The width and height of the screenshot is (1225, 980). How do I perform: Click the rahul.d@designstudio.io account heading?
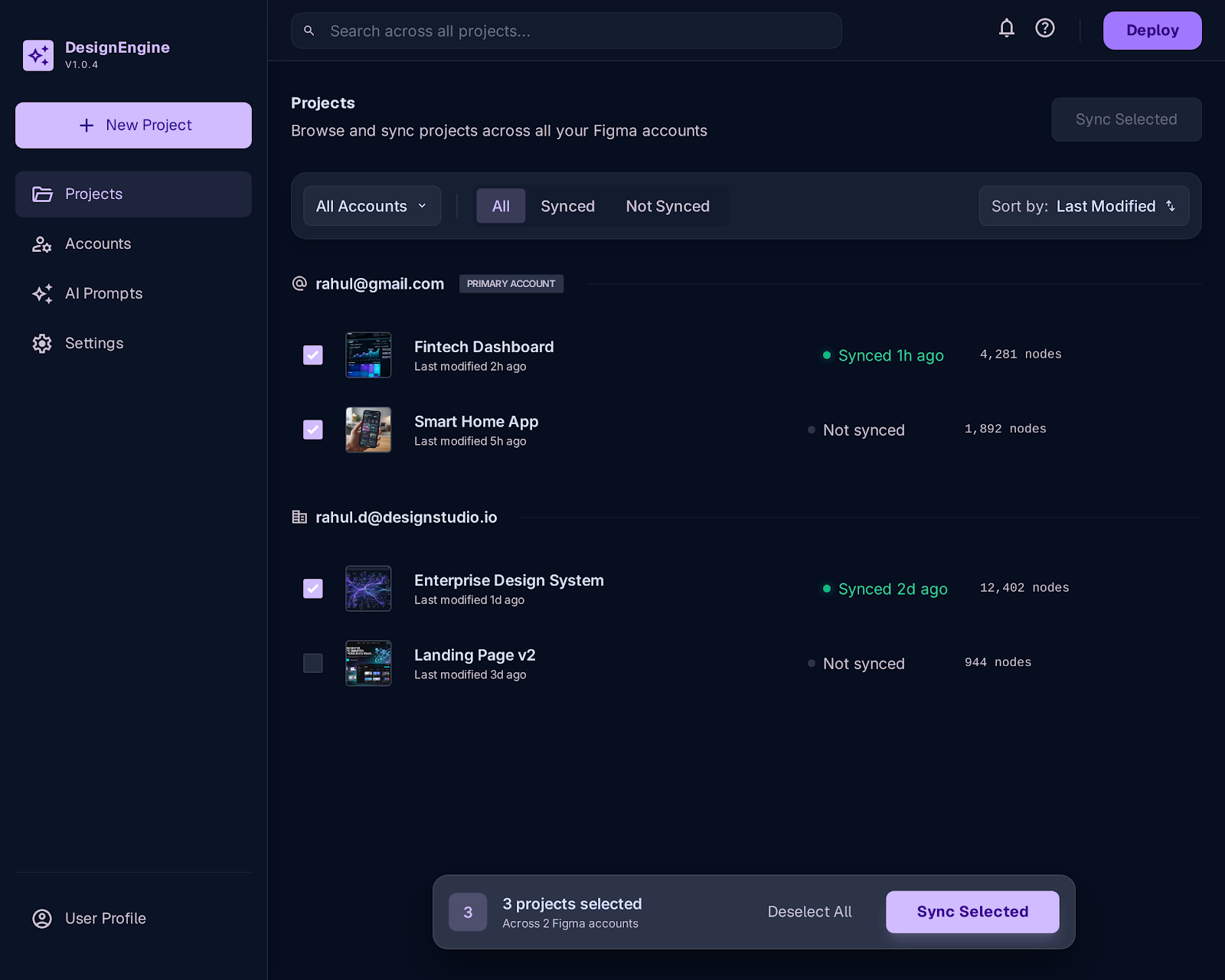tap(407, 518)
